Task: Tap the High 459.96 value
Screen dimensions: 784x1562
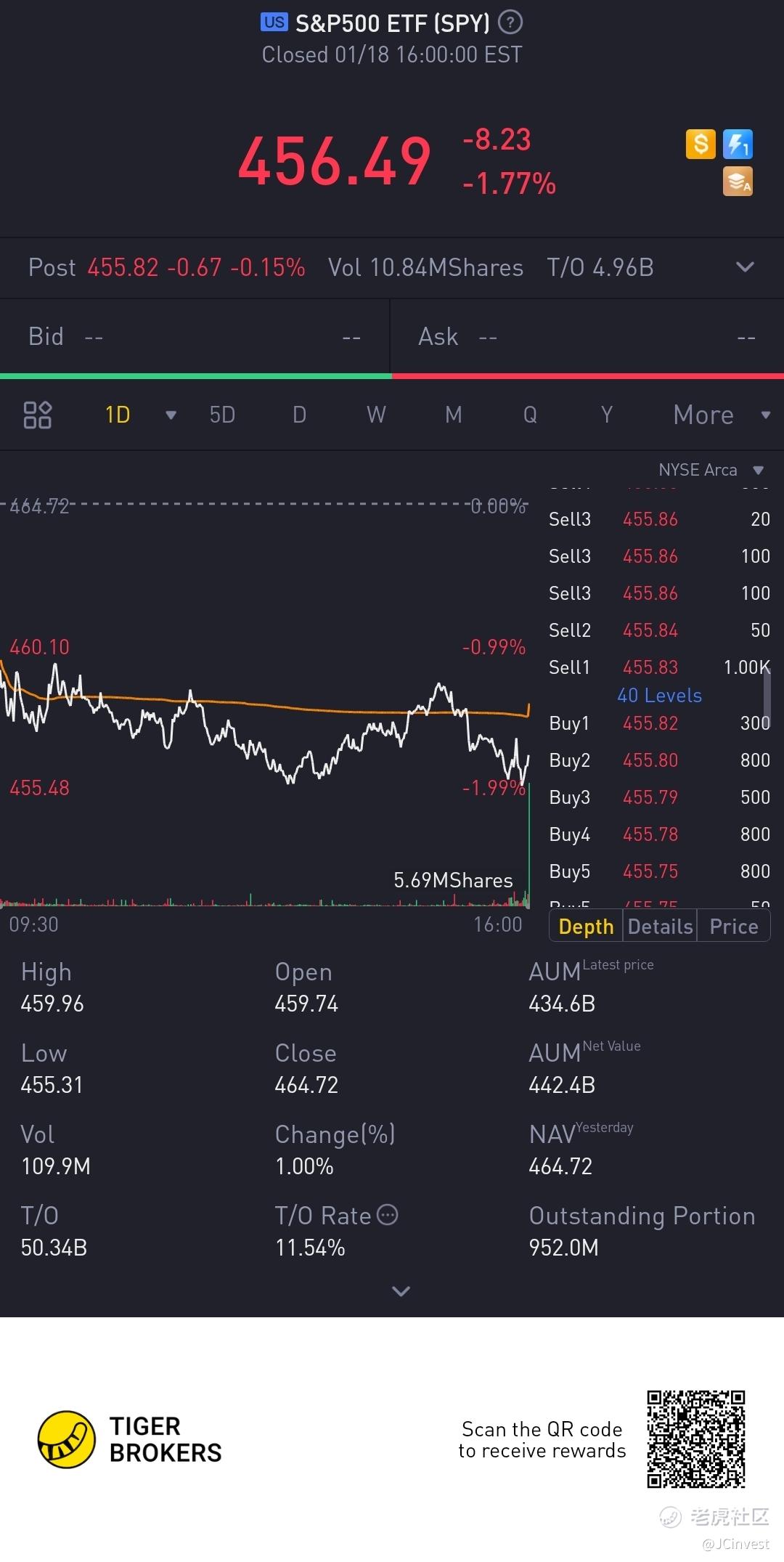Action: [x=52, y=1004]
